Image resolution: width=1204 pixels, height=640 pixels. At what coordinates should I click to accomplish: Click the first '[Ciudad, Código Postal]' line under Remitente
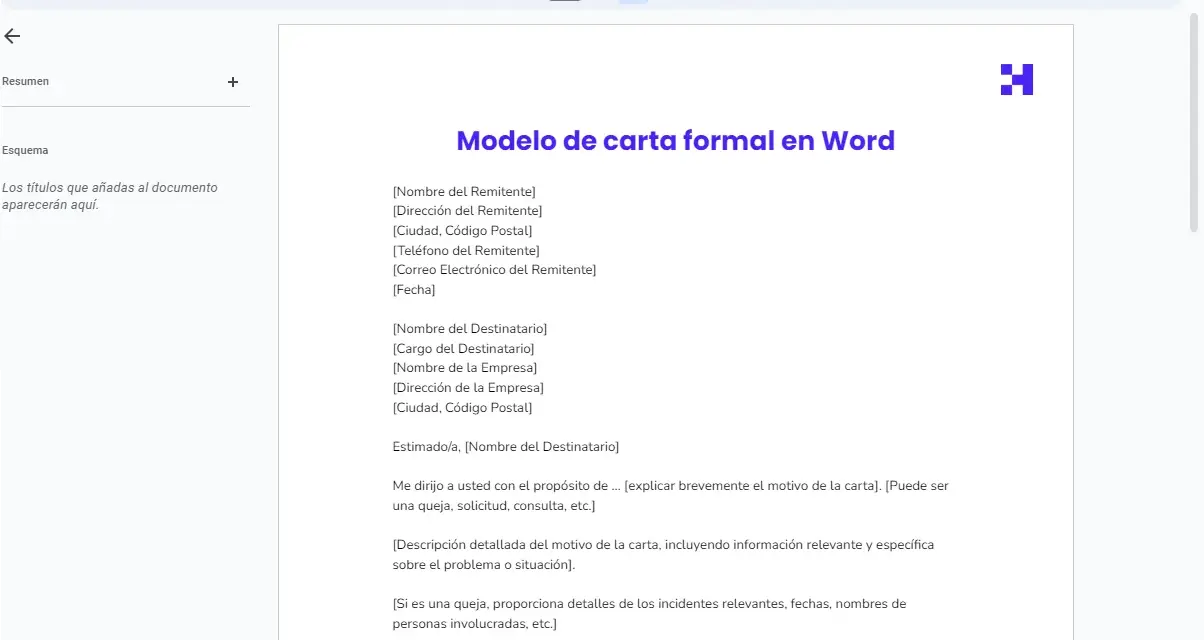[462, 231]
